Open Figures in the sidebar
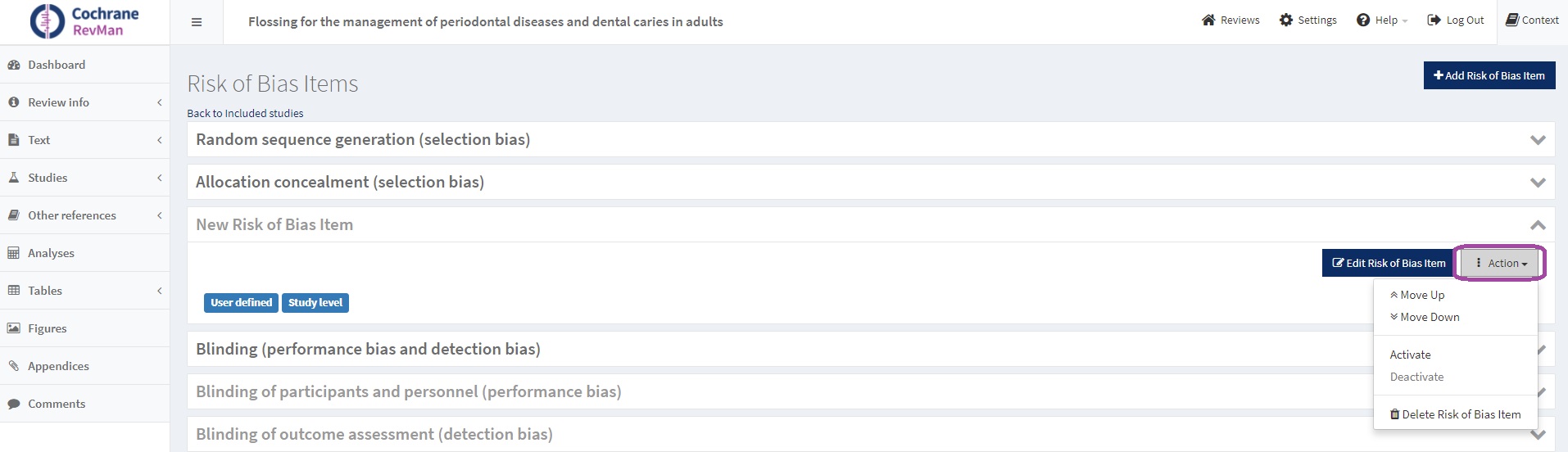The image size is (1568, 452). 48,328
